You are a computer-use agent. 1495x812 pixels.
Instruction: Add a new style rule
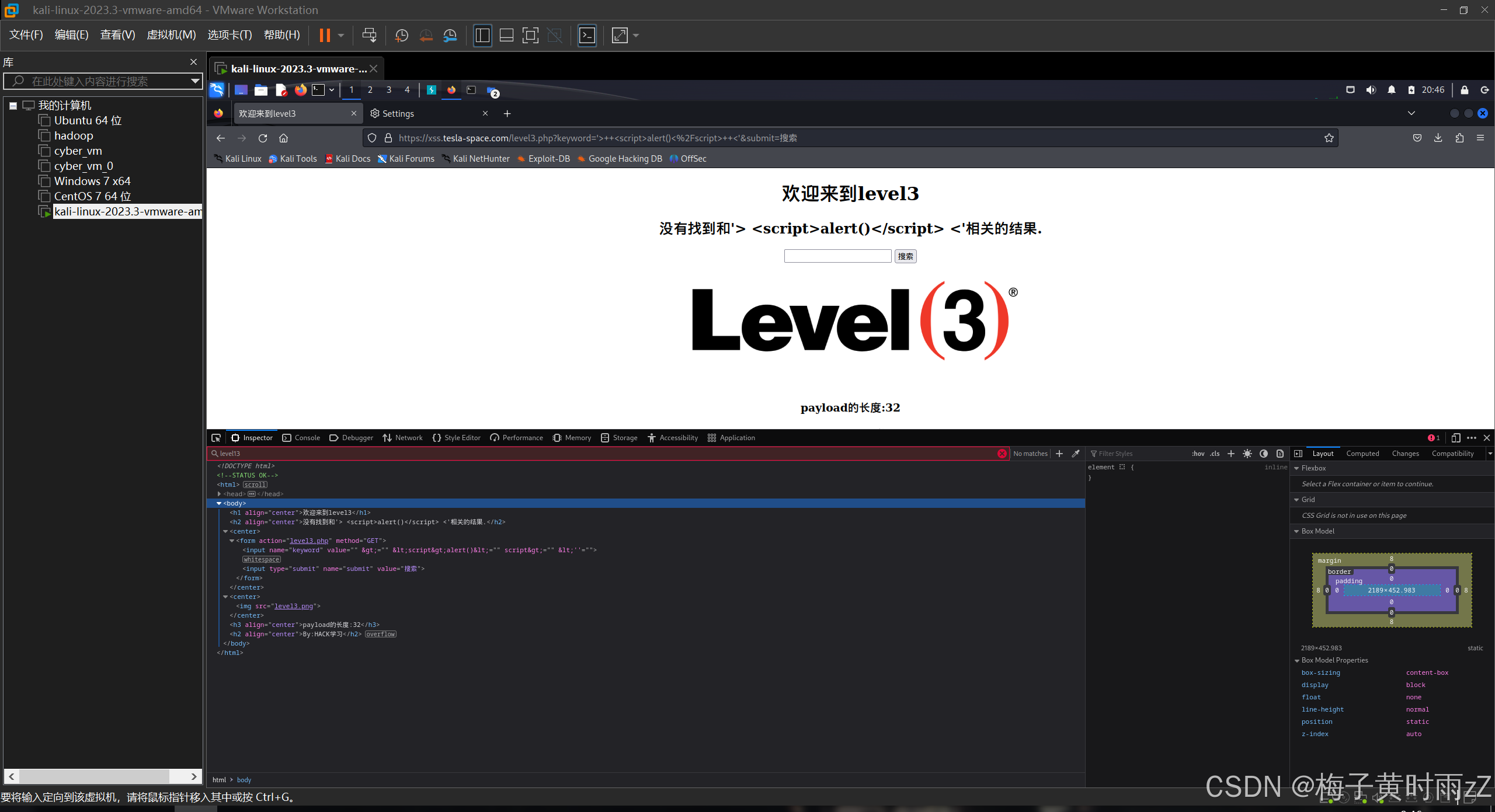click(1231, 454)
